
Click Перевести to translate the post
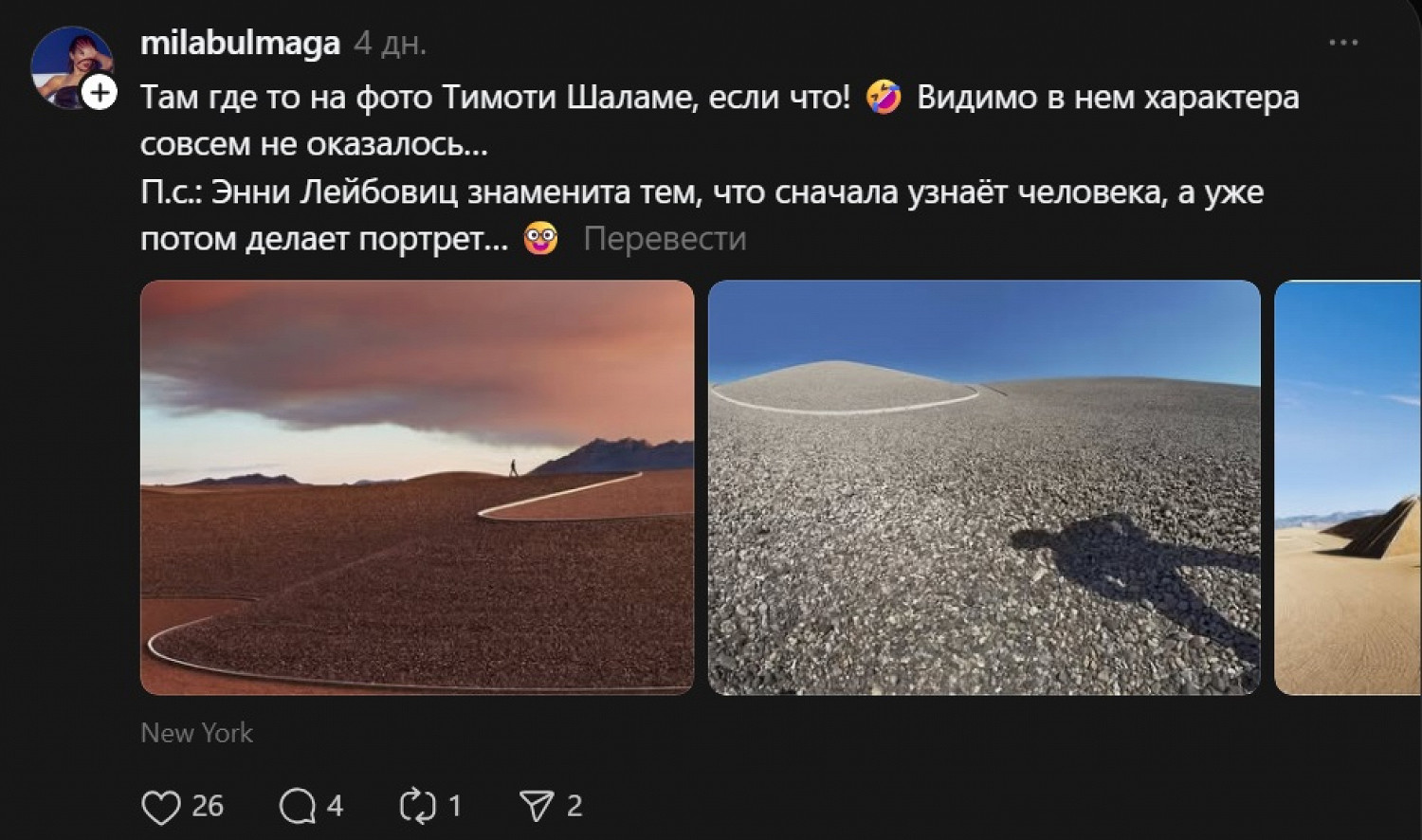[x=665, y=239]
